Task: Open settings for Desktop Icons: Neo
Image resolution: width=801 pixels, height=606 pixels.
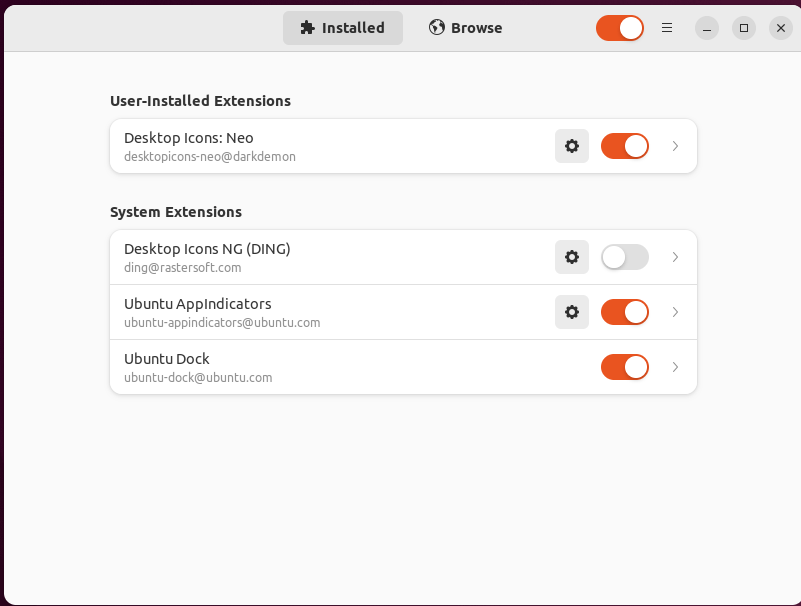Action: pos(572,146)
